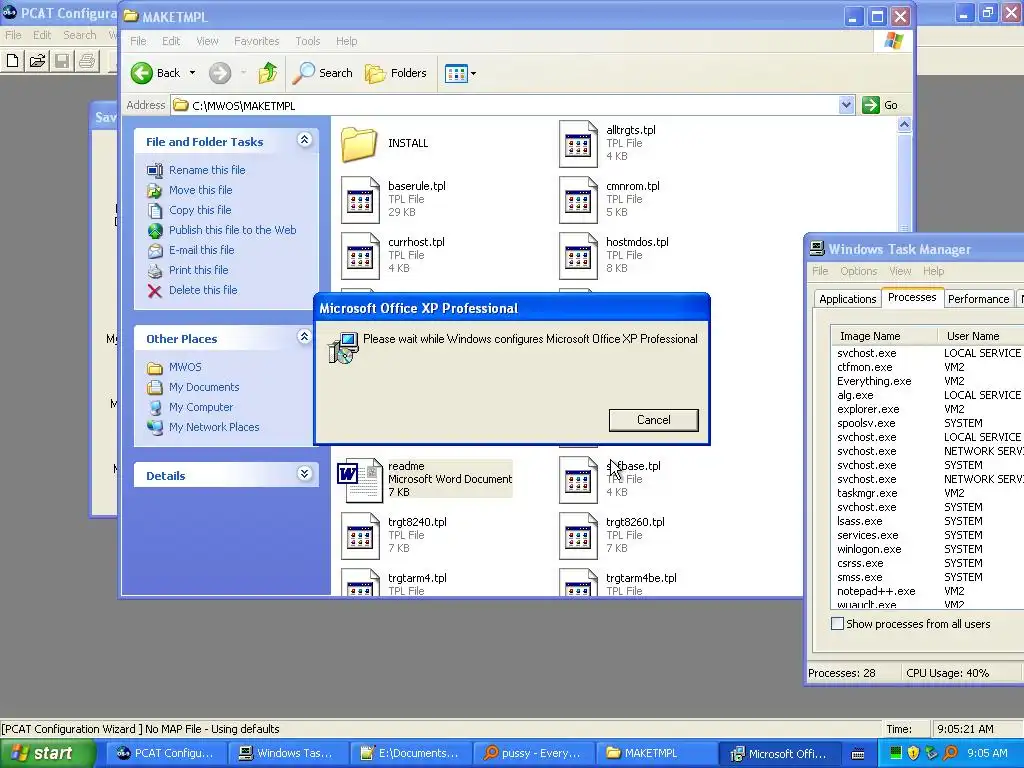This screenshot has width=1024, height=768.
Task: Collapse the Other Places panel
Action: (x=304, y=337)
